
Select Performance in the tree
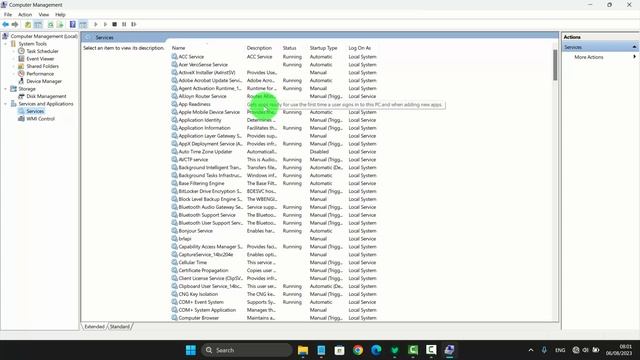click(40, 73)
